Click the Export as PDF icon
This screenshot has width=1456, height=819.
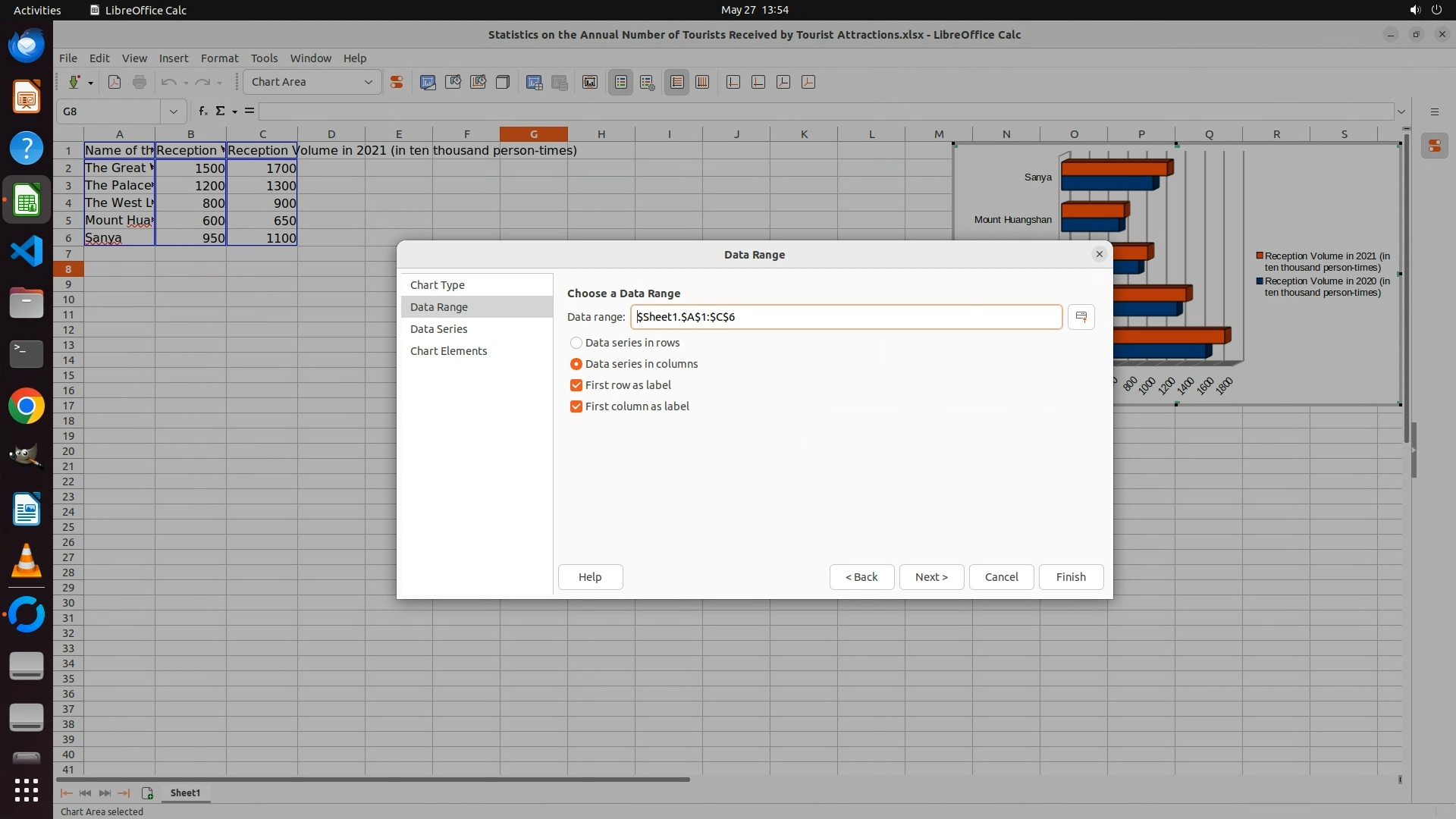pos(115,82)
